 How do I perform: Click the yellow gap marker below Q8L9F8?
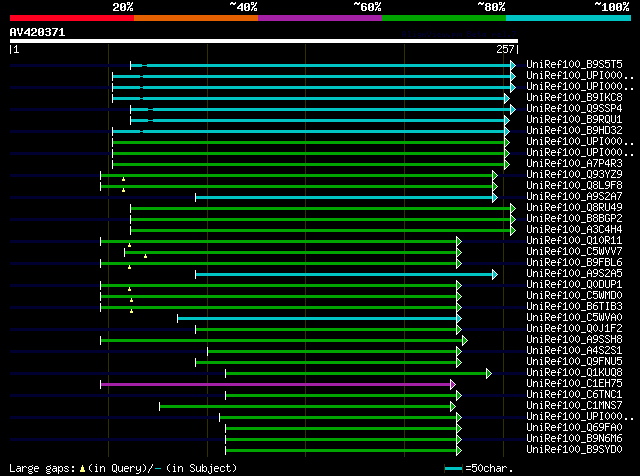tap(123, 190)
